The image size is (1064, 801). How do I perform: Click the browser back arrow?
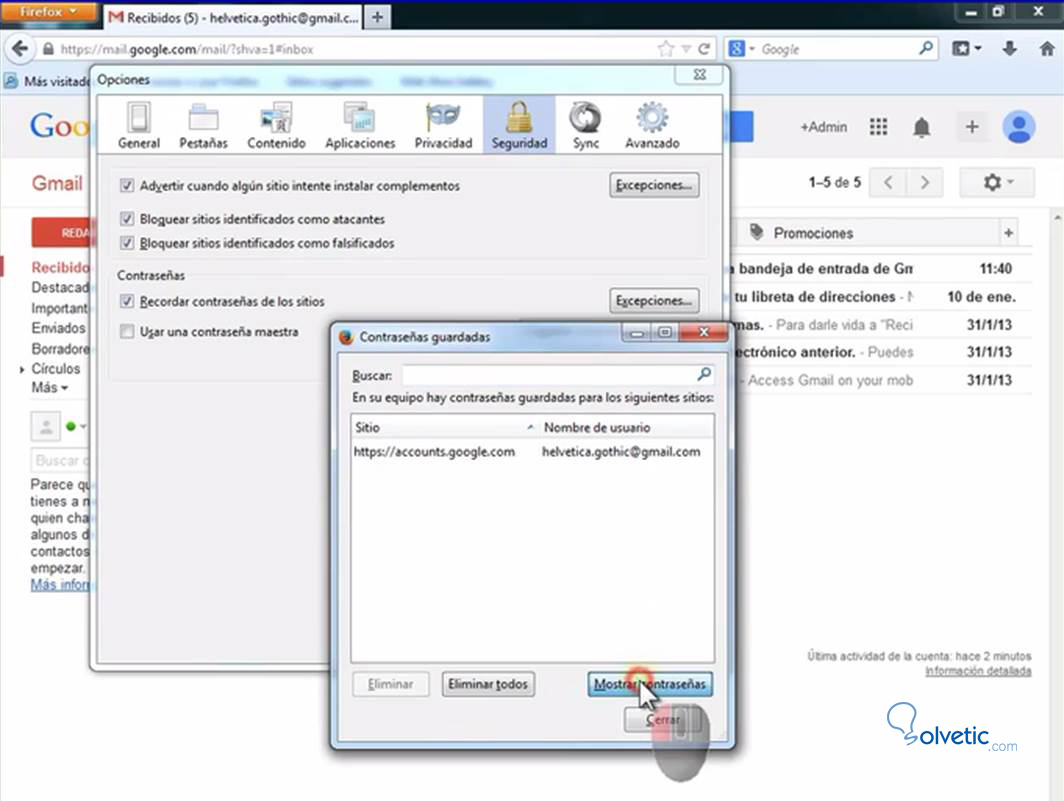(x=20, y=49)
